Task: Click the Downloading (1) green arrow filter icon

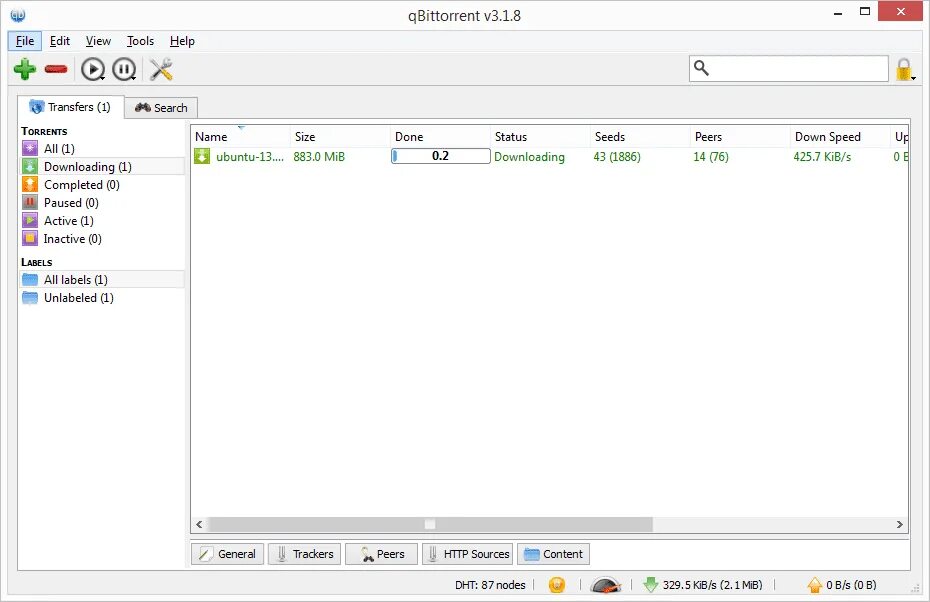Action: coord(30,167)
